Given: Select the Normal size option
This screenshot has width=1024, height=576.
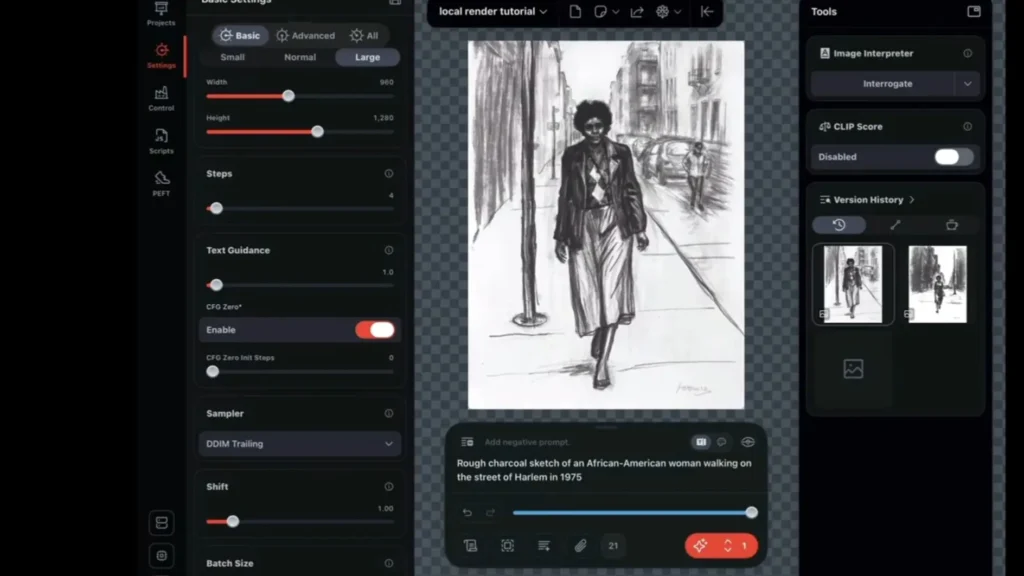Looking at the screenshot, I should pos(299,57).
